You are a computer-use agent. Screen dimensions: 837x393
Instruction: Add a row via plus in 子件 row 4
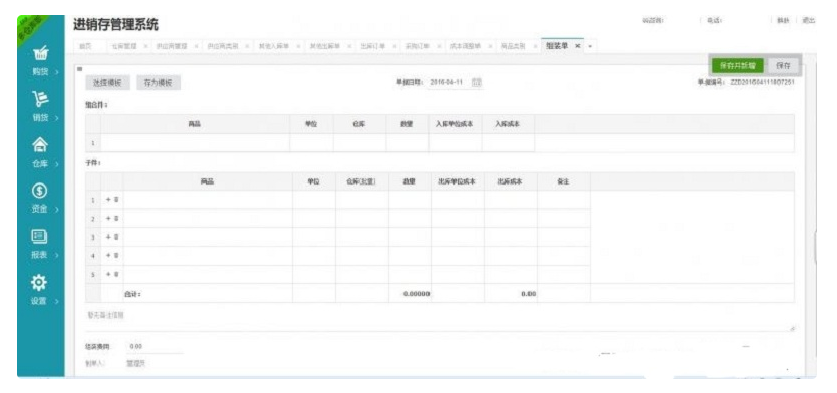pyautogui.click(x=108, y=256)
